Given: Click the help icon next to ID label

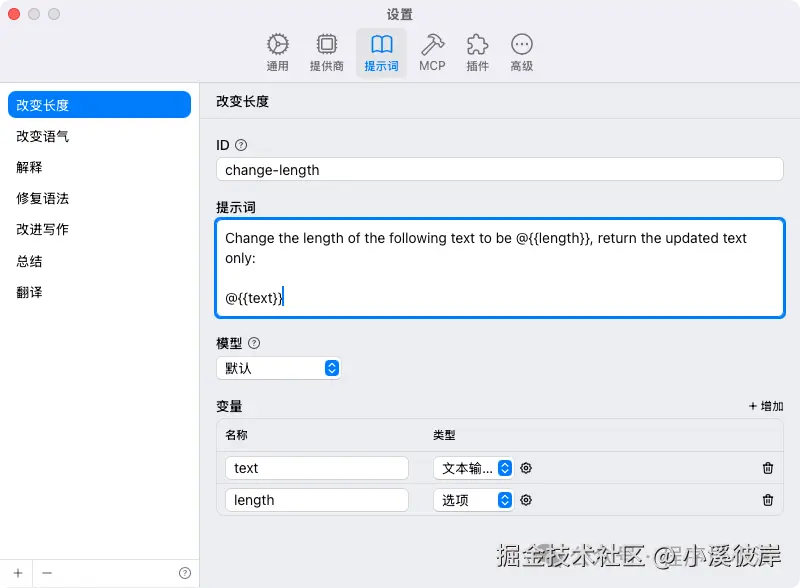Looking at the screenshot, I should [240, 144].
